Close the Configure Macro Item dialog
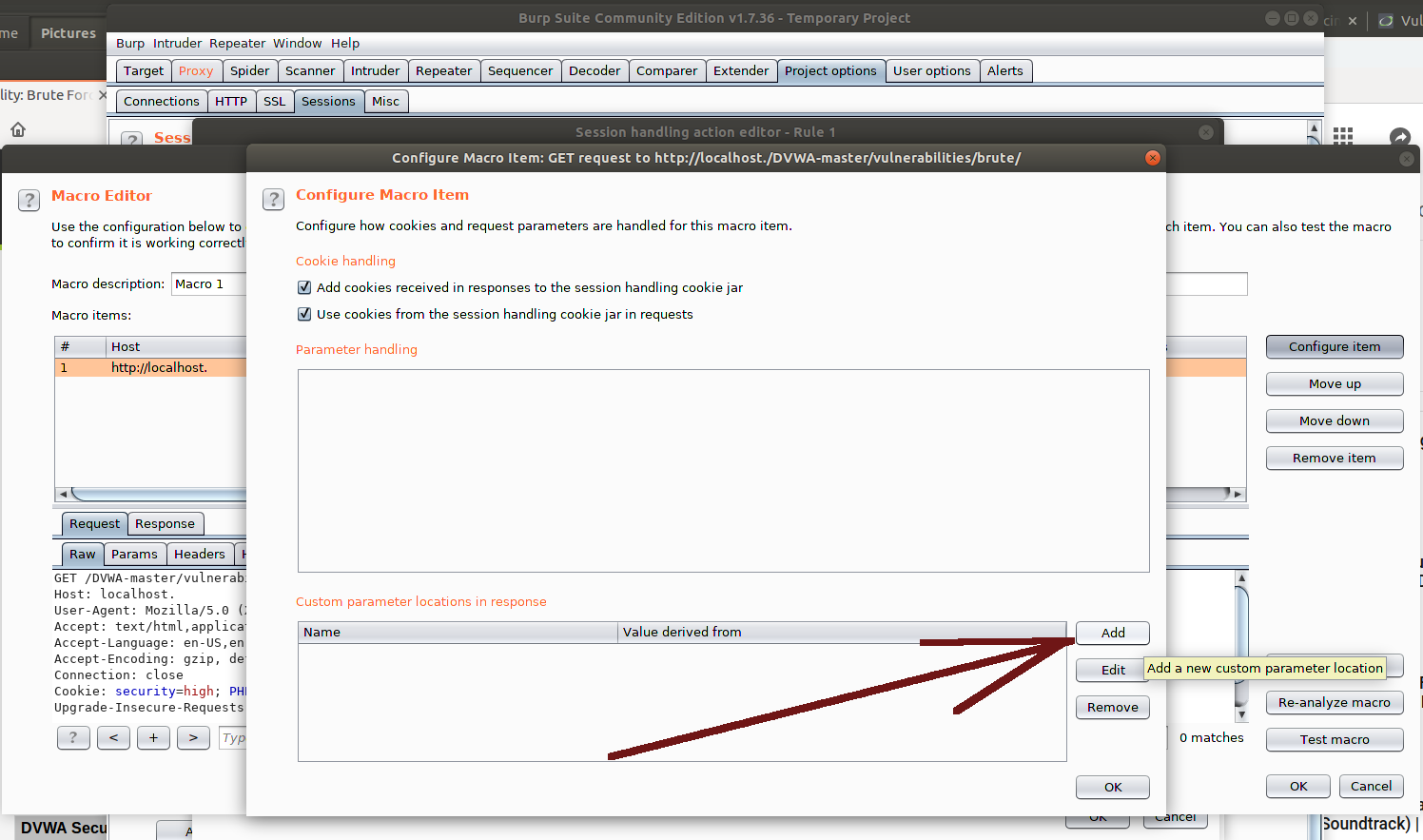1423x840 pixels. click(1153, 158)
